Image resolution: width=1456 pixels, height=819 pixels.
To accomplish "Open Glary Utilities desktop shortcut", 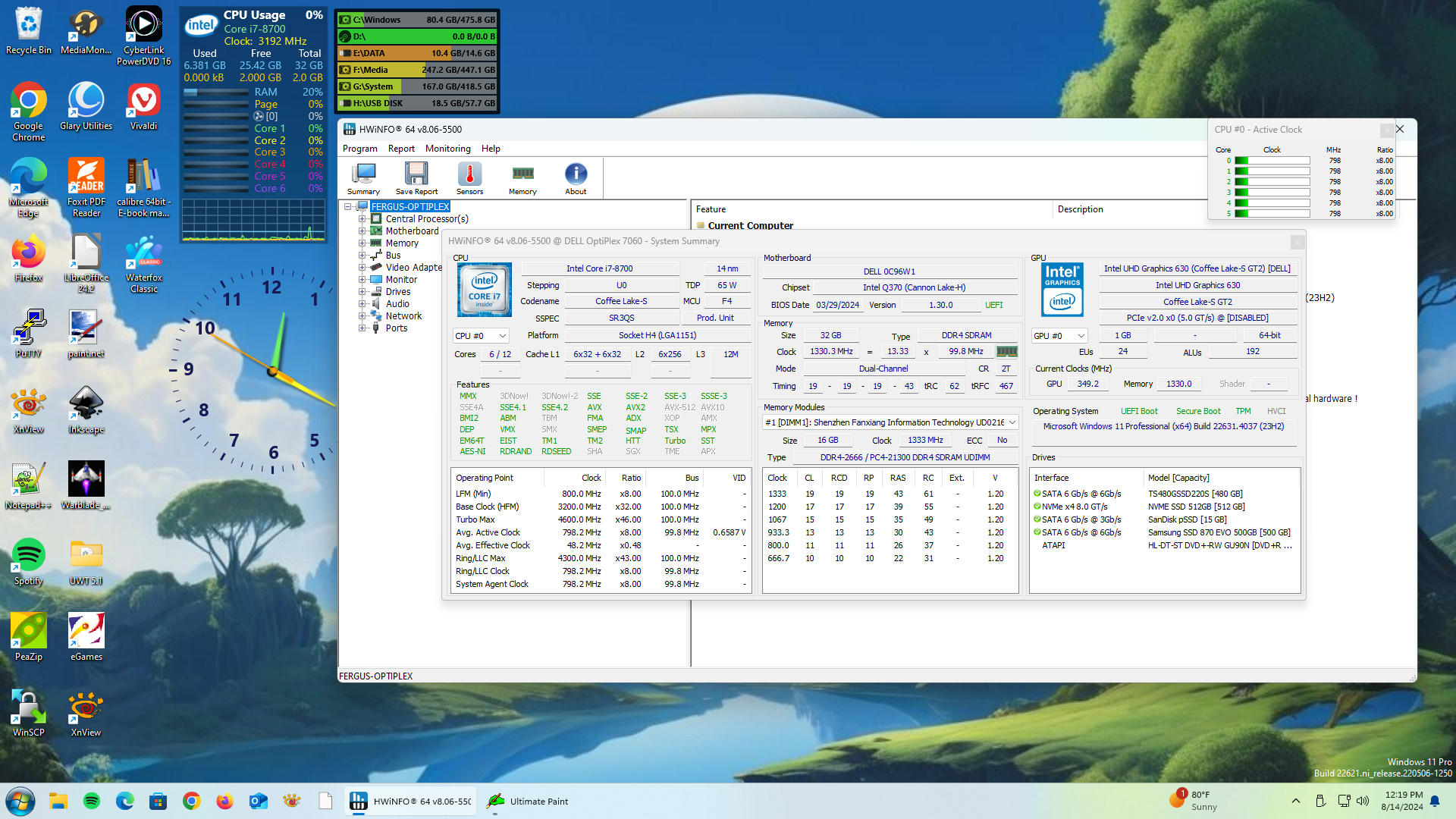I will pos(86,106).
